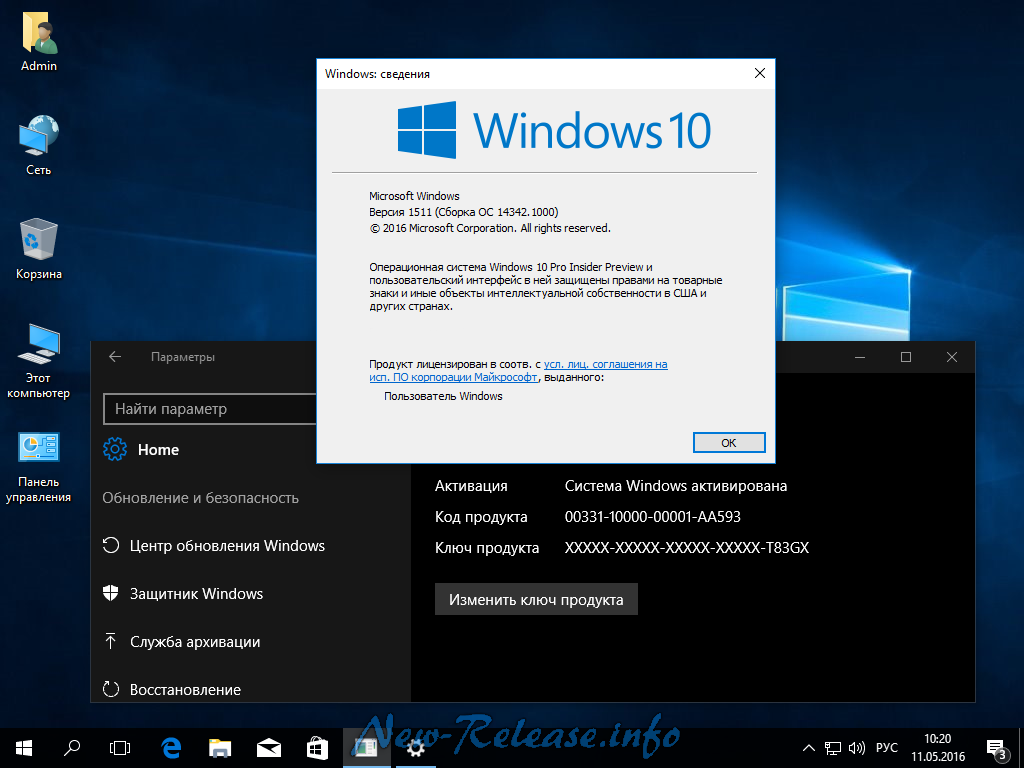The height and width of the screenshot is (768, 1024).
Task: Open the Windows Store taskbar icon
Action: [x=317, y=748]
